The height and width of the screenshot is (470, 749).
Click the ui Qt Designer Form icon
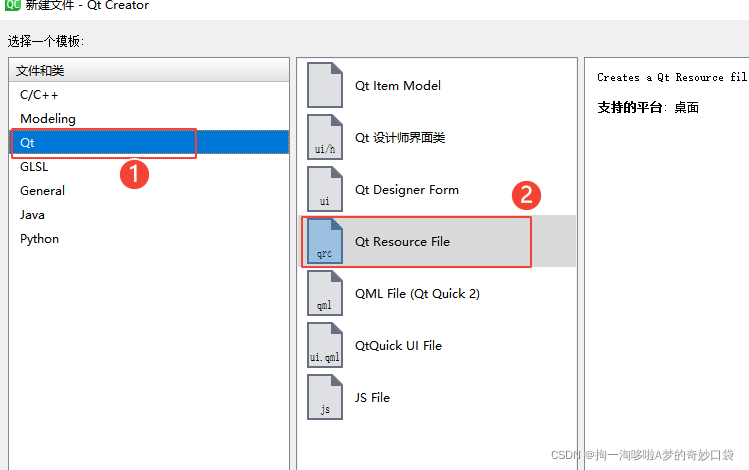tap(325, 189)
